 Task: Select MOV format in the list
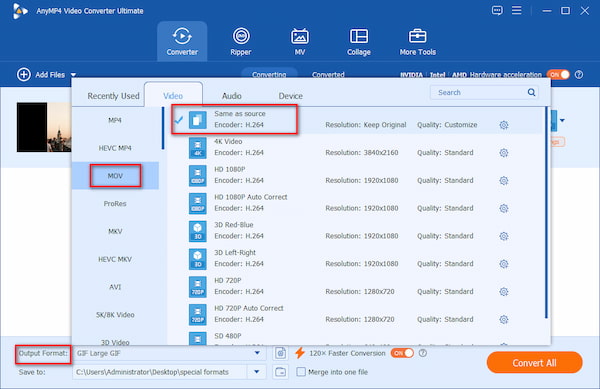tap(115, 176)
